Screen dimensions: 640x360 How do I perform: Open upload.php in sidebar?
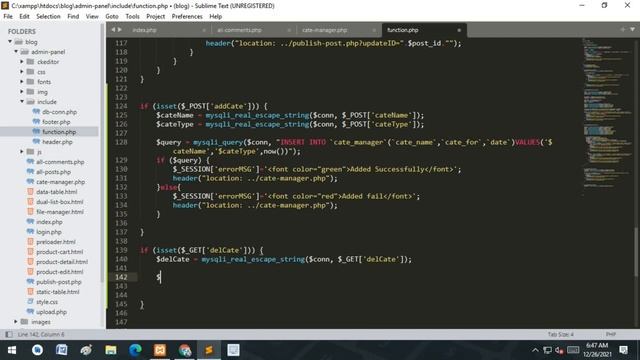click(x=51, y=312)
